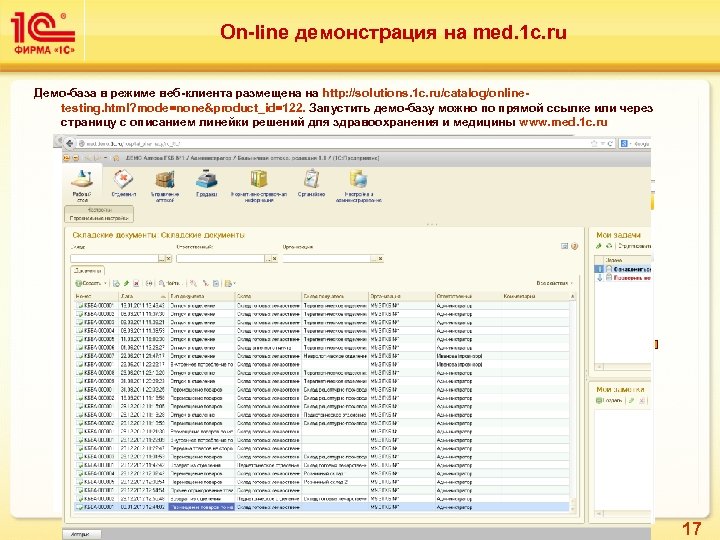This screenshot has height=540, width=720.
Task: Open the print/report toolbar icon dropdown
Action: (x=230, y=283)
